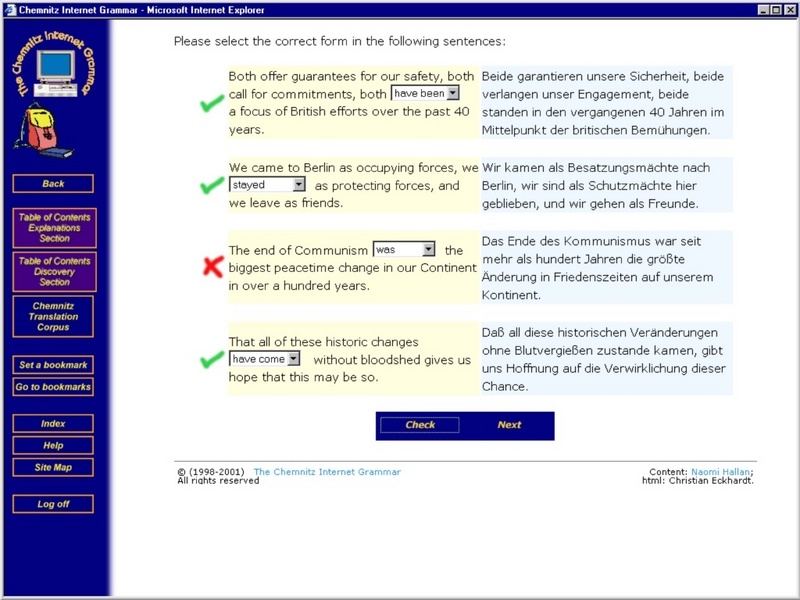Follow 'The Chemnitz Internet Grammar' footer link
The image size is (800, 600).
coord(327,472)
